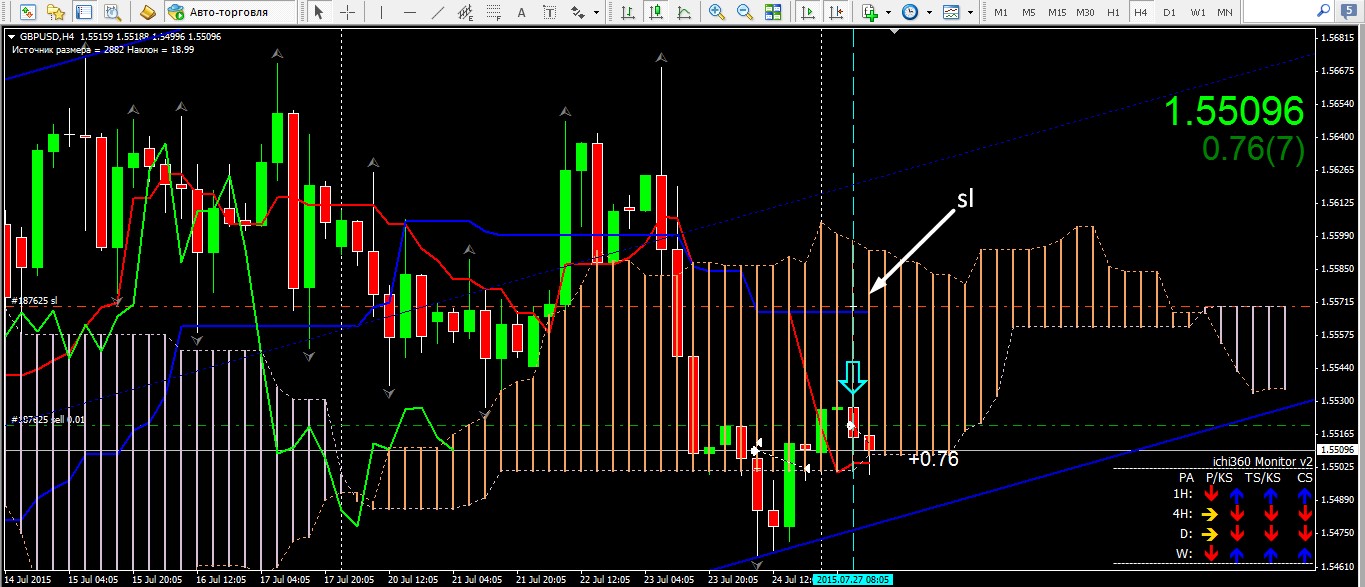The image size is (1365, 587).
Task: Expand the templates dropdown arrow
Action: click(x=969, y=12)
